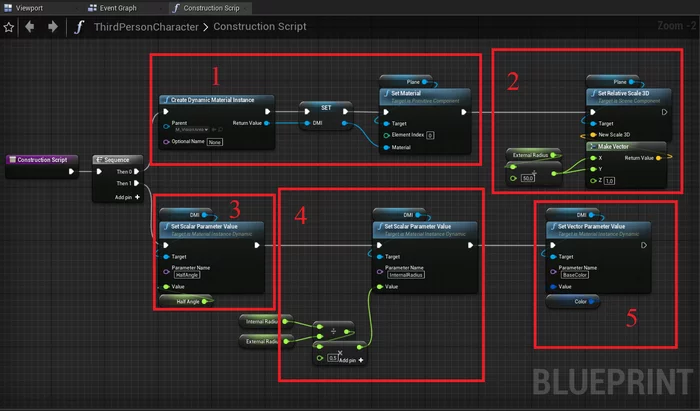Edit the 0.5 multiplier value field
The height and width of the screenshot is (411, 700).
[333, 358]
